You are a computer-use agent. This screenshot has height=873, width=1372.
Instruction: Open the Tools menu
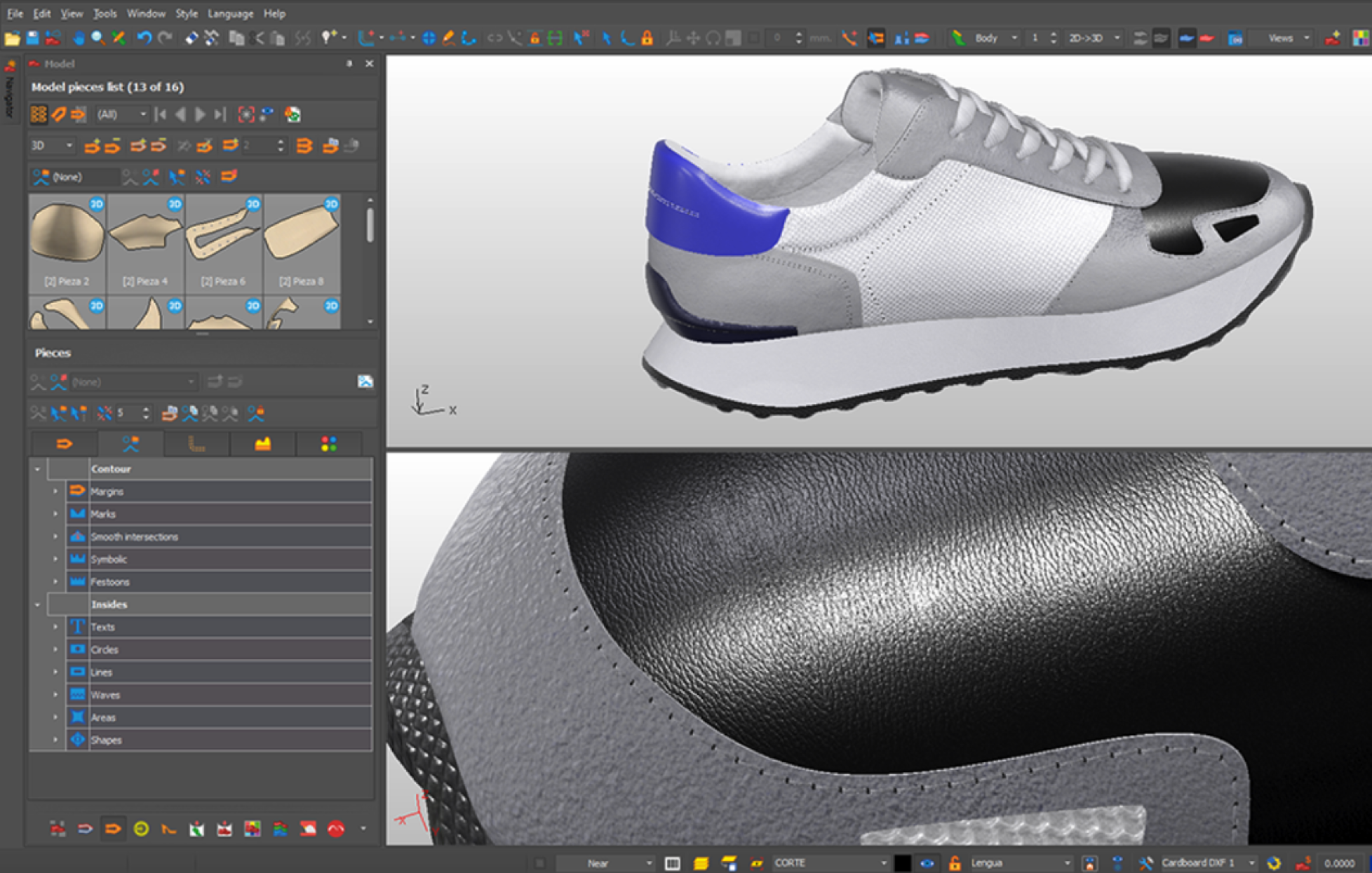click(x=105, y=13)
